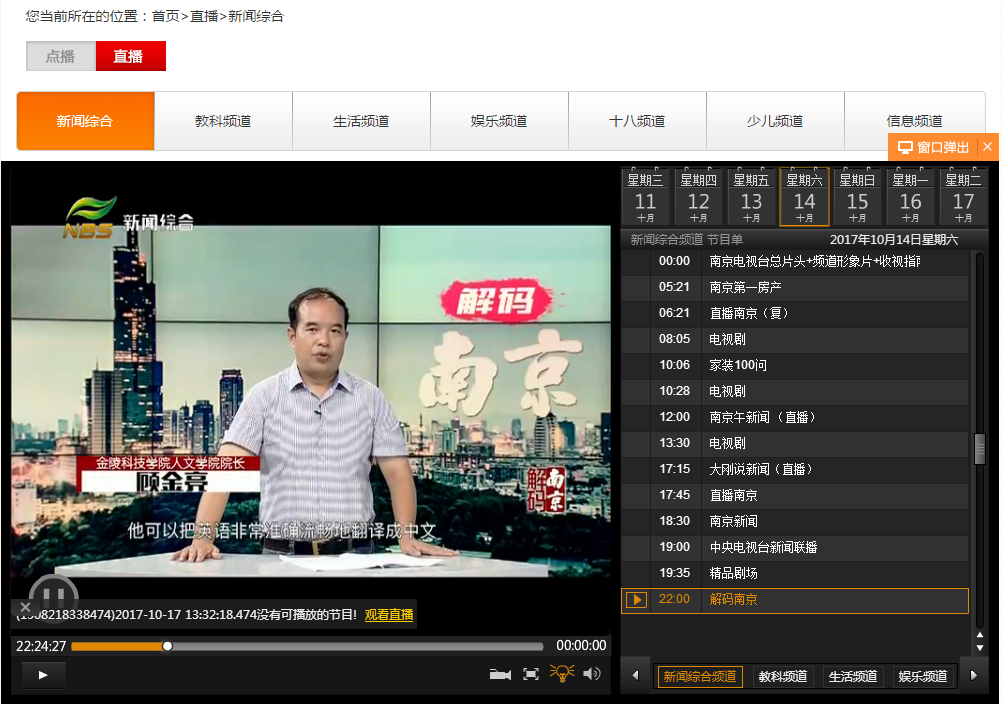Screen dimensions: 1002x704
Task: Click the play icon beside 22:00 program
Action: tap(636, 600)
